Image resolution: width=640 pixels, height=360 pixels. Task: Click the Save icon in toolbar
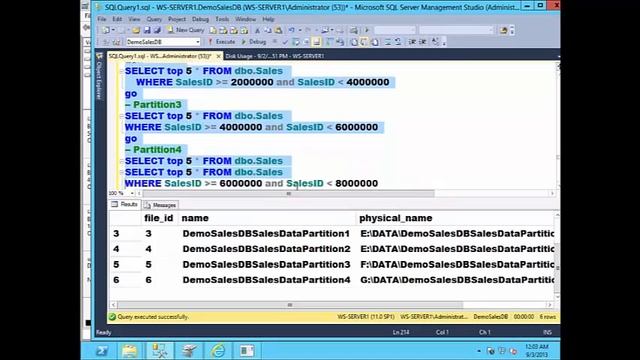point(147,30)
